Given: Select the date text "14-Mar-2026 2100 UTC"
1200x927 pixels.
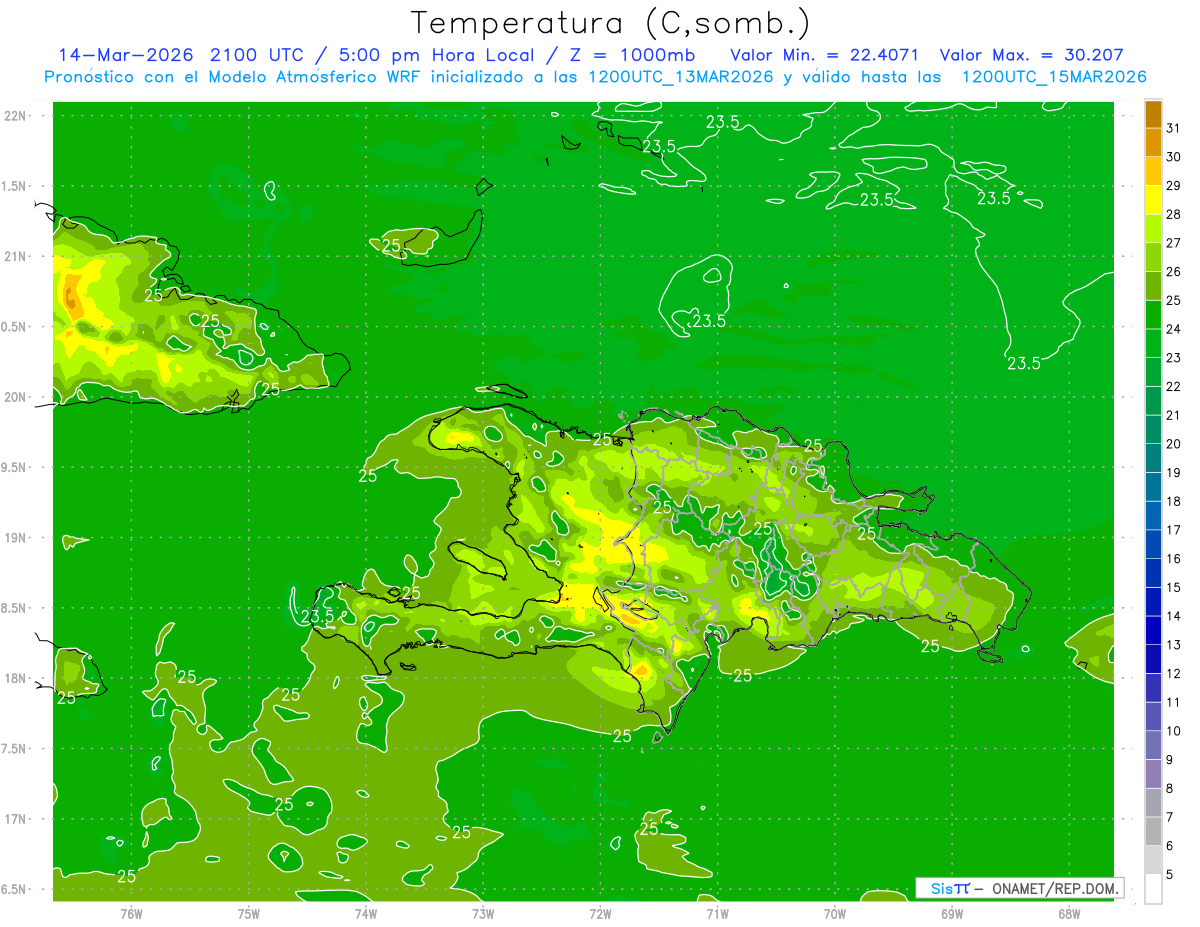Looking at the screenshot, I should 181,55.
